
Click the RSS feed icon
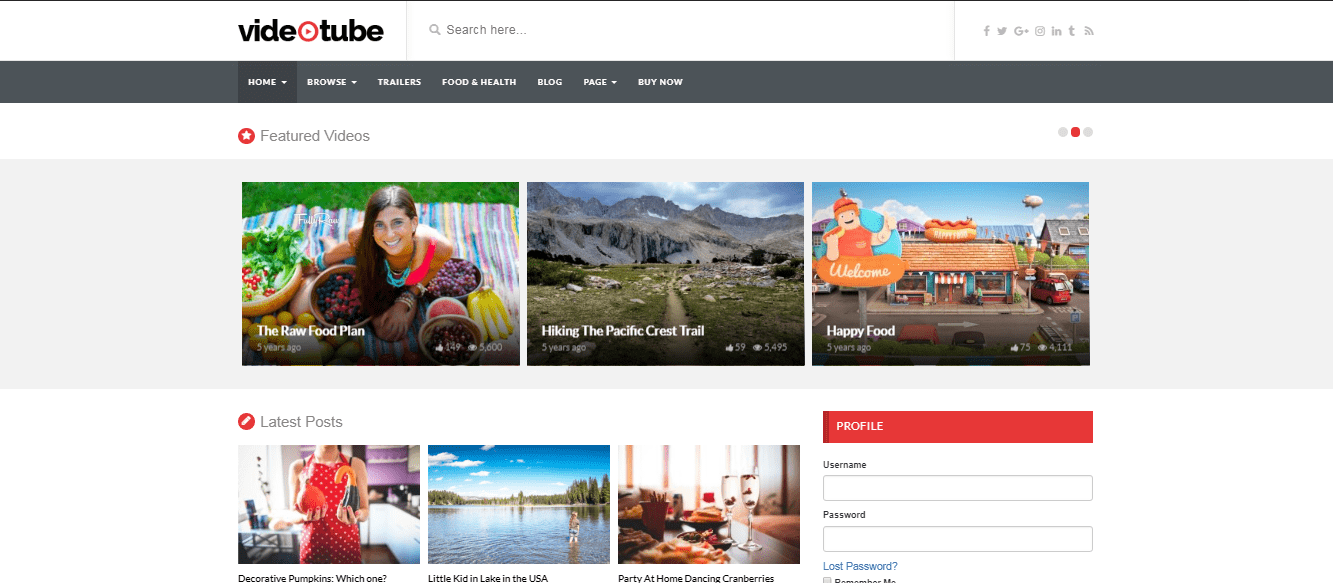pos(1089,31)
